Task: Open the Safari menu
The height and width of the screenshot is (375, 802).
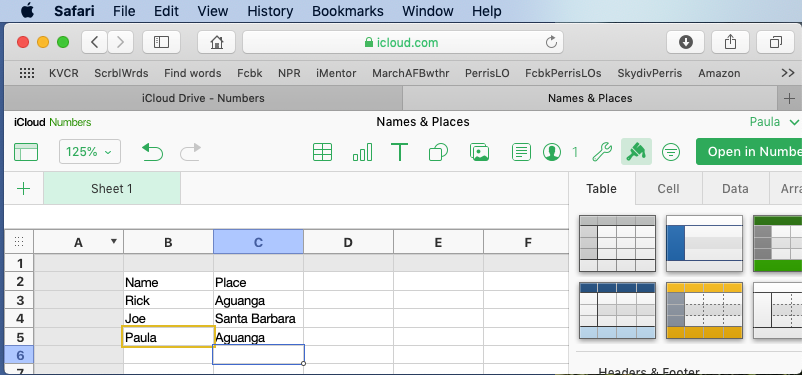Action: pyautogui.click(x=74, y=11)
